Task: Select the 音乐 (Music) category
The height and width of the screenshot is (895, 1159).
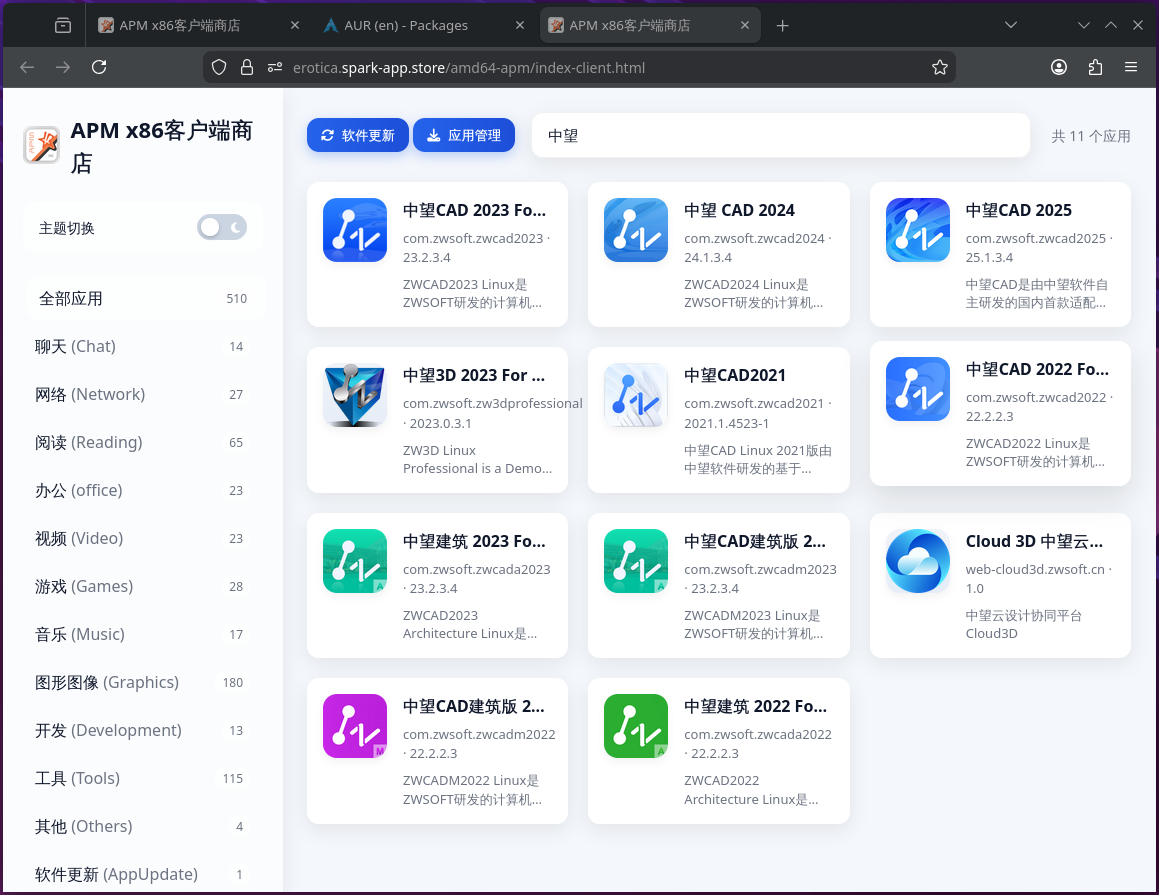Action: 145,634
